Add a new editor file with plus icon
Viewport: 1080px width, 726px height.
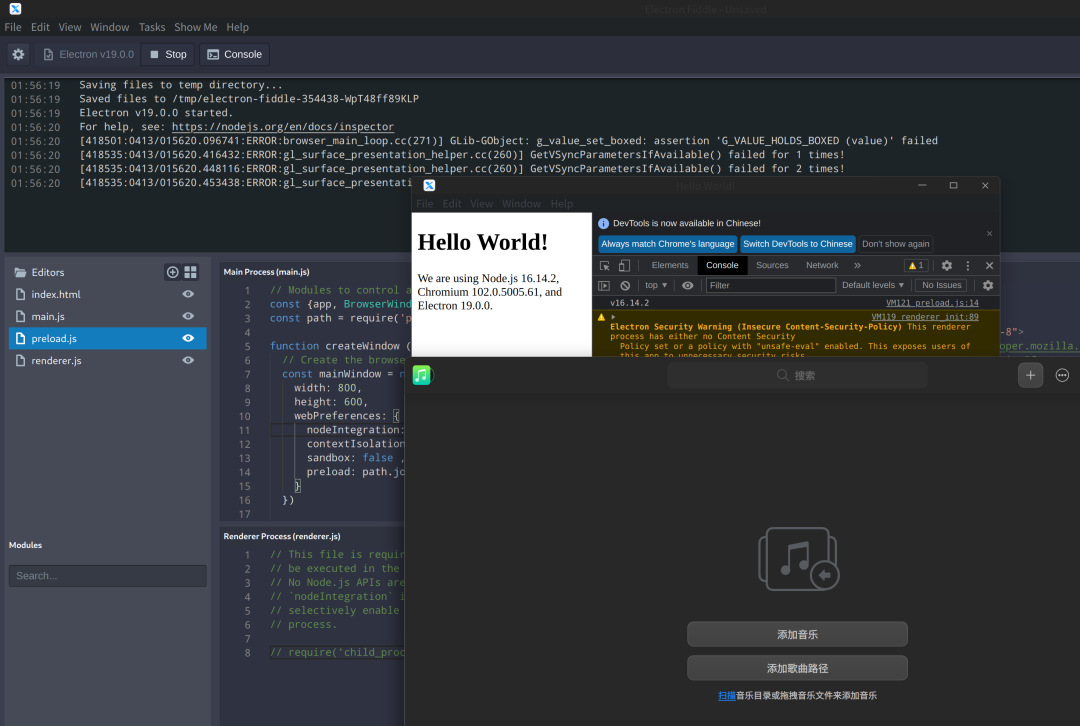click(172, 272)
